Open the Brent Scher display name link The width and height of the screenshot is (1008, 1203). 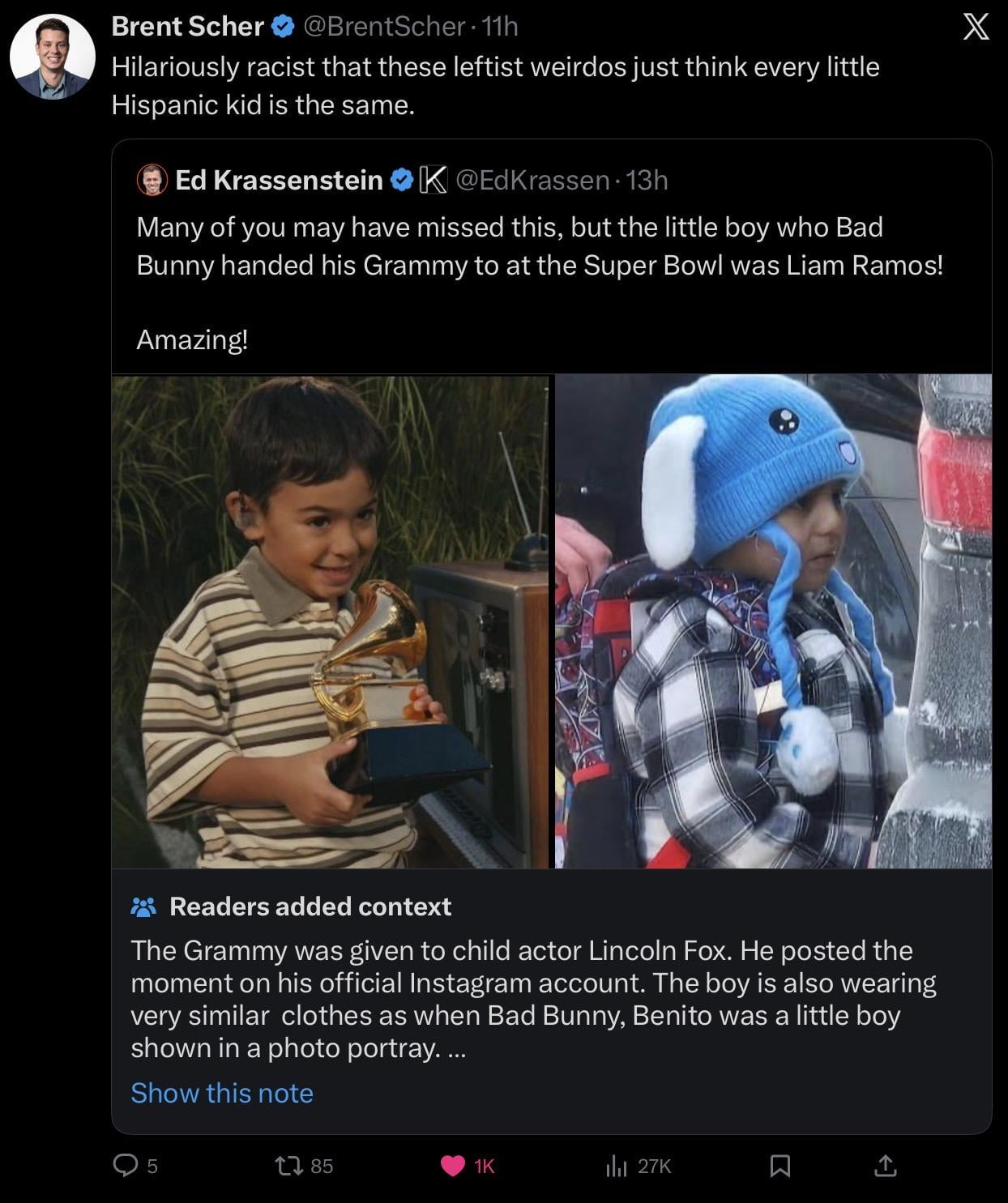pos(187,27)
